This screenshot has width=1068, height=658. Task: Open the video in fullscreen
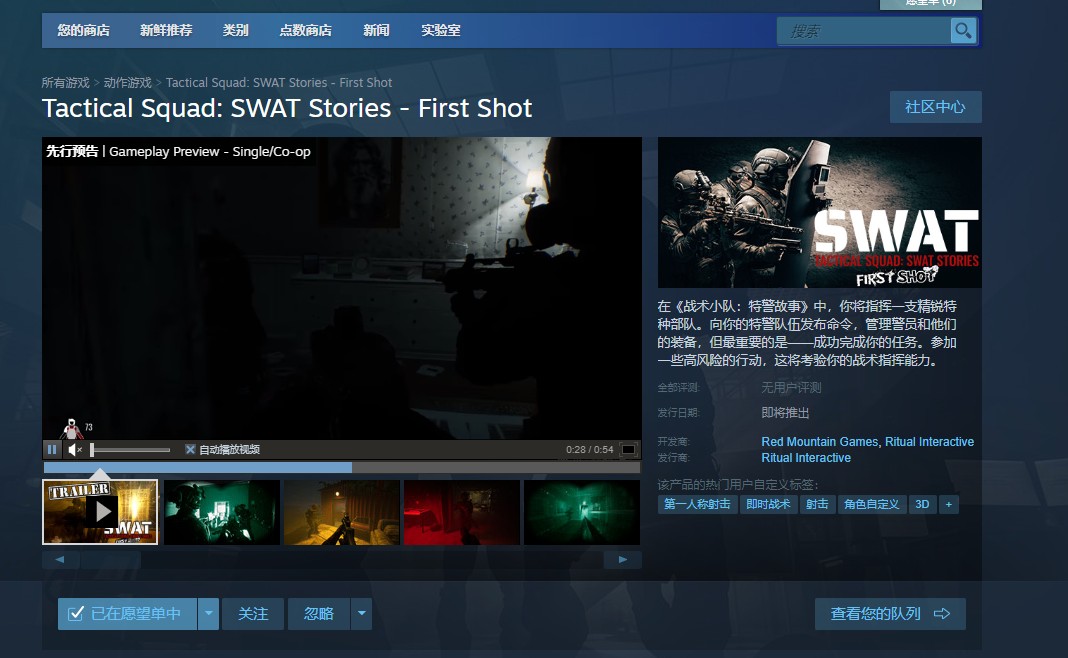click(x=629, y=450)
